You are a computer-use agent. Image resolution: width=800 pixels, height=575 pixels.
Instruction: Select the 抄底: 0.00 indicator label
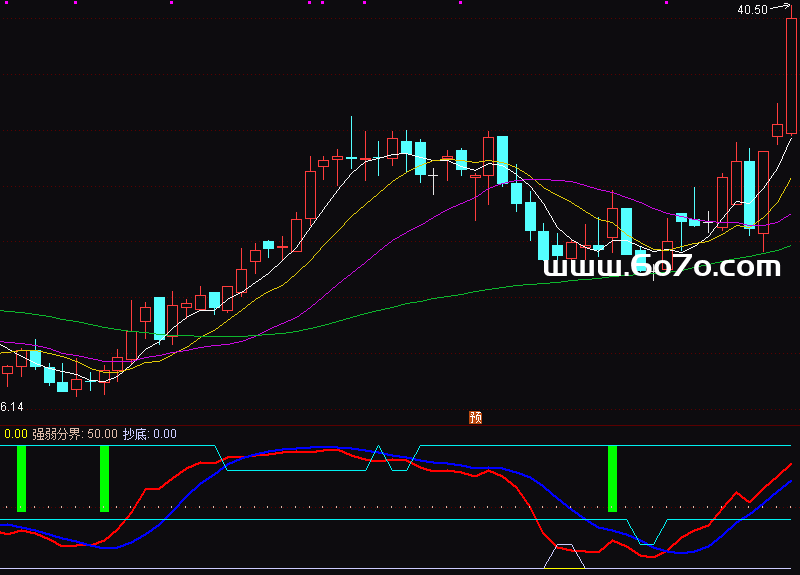pyautogui.click(x=149, y=434)
